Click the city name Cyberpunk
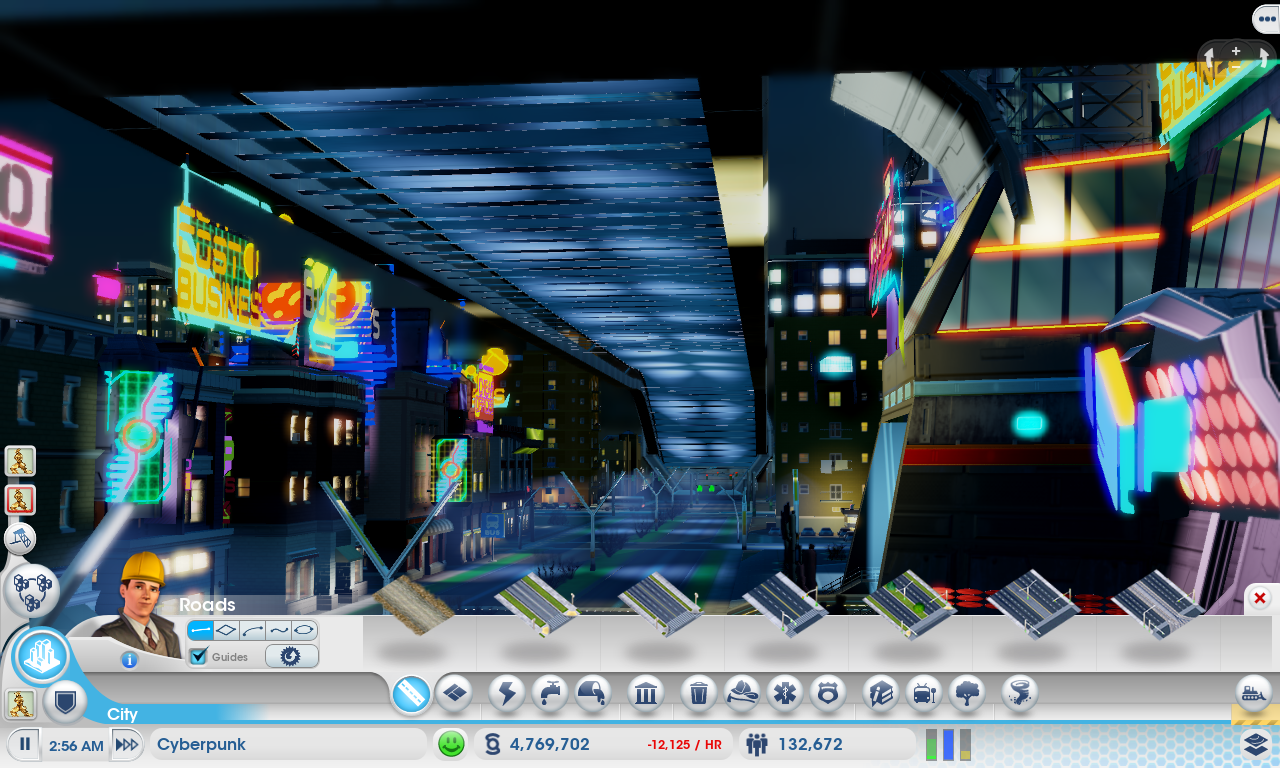The width and height of the screenshot is (1280, 768). point(201,745)
